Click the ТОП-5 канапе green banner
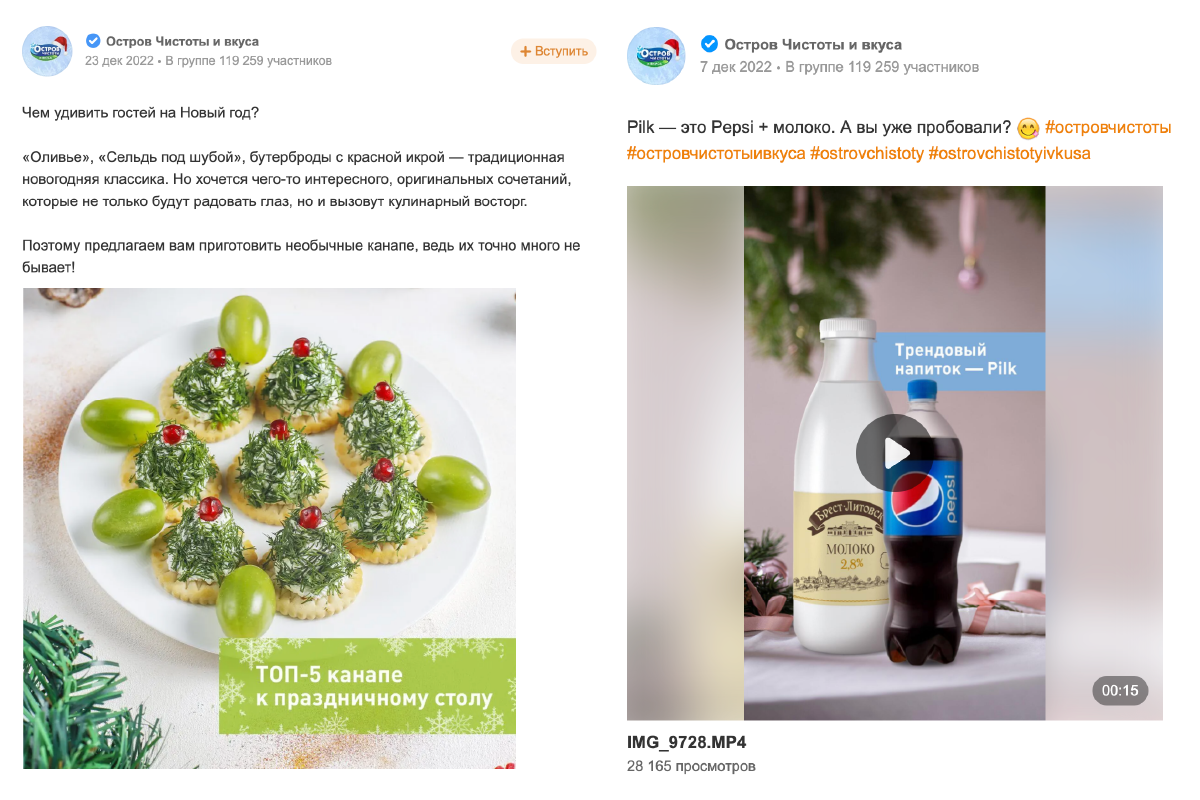Screen dimensions: 1200x800 [x=368, y=686]
